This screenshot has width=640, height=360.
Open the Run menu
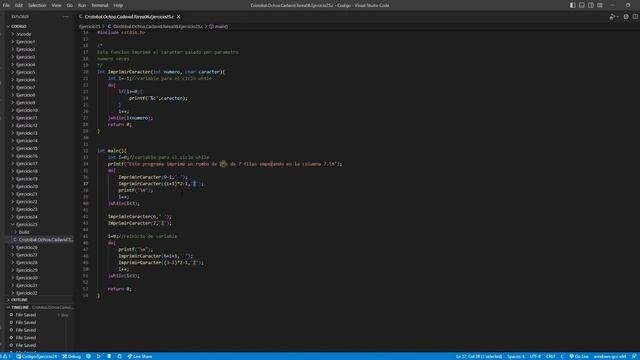point(82,5)
